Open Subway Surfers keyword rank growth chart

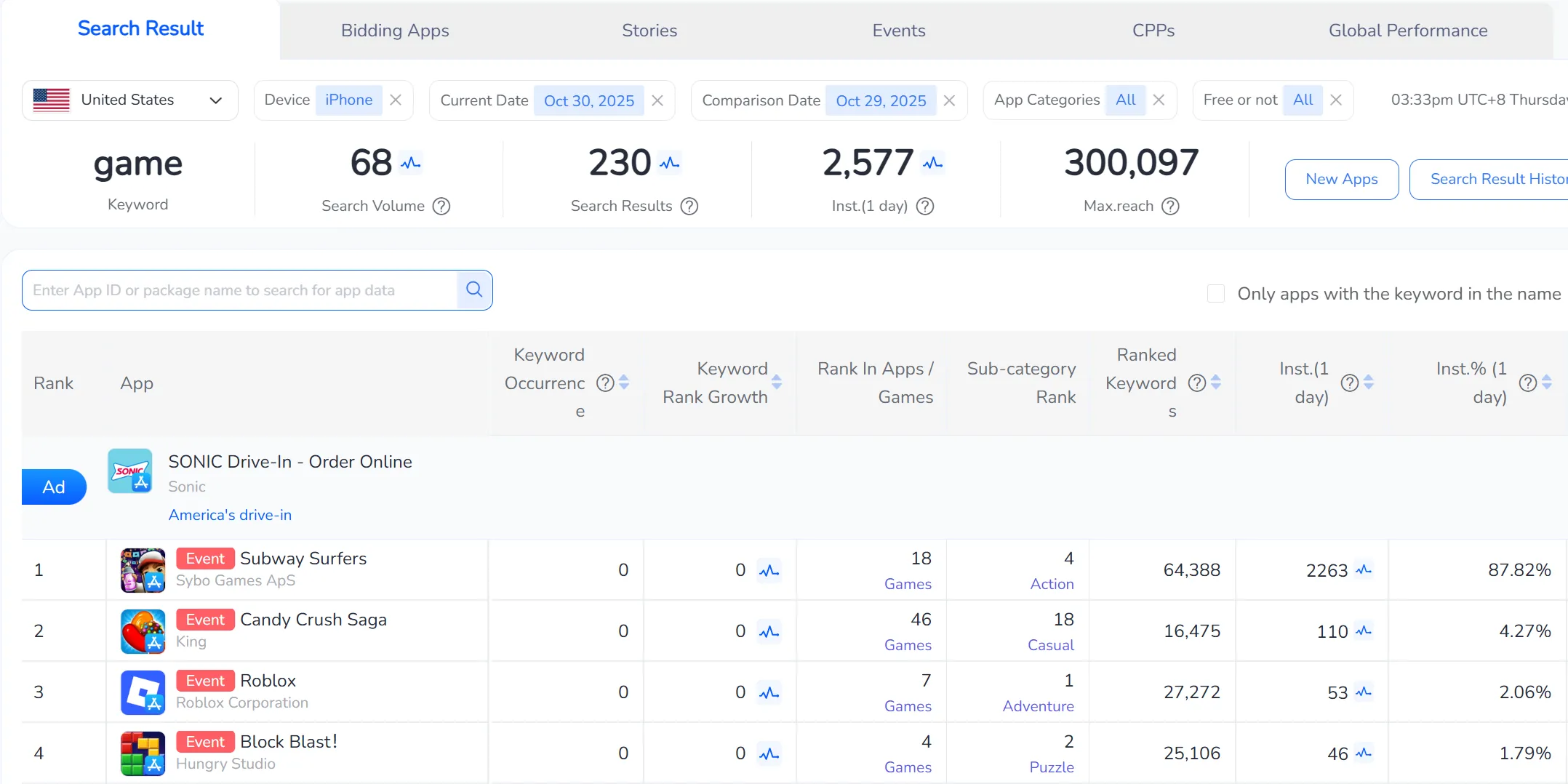769,571
